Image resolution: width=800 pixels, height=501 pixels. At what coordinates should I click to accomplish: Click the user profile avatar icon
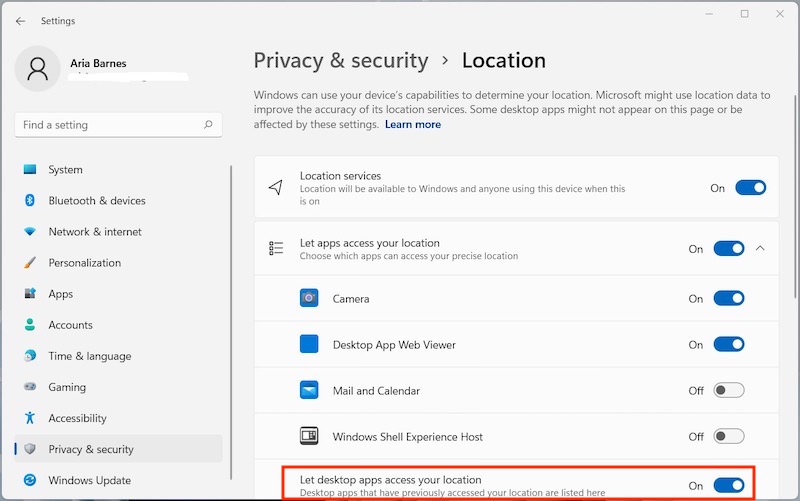38,68
